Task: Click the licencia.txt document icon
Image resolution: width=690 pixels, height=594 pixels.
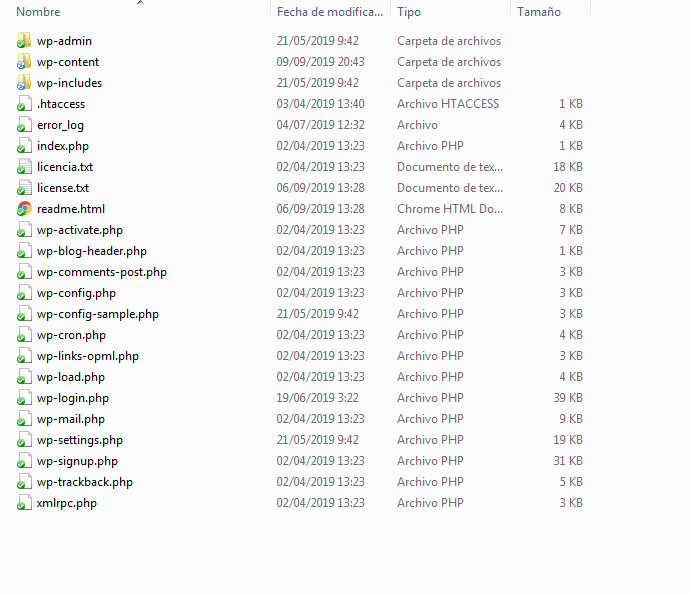Action: [24, 167]
